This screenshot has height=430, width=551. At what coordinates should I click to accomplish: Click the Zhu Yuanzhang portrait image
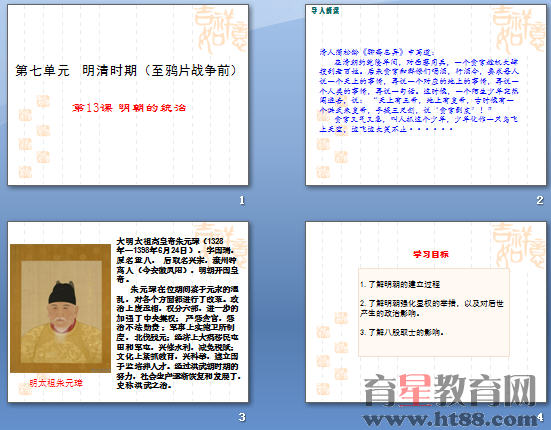coord(60,308)
